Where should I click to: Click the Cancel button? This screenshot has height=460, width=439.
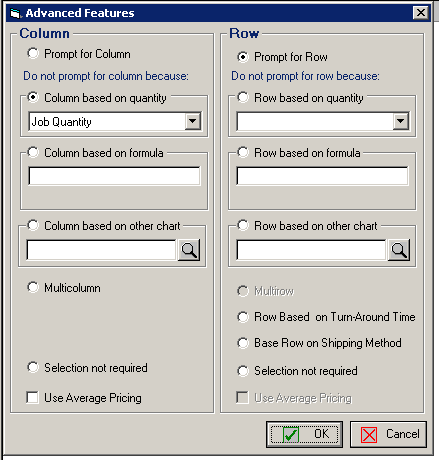pos(388,434)
